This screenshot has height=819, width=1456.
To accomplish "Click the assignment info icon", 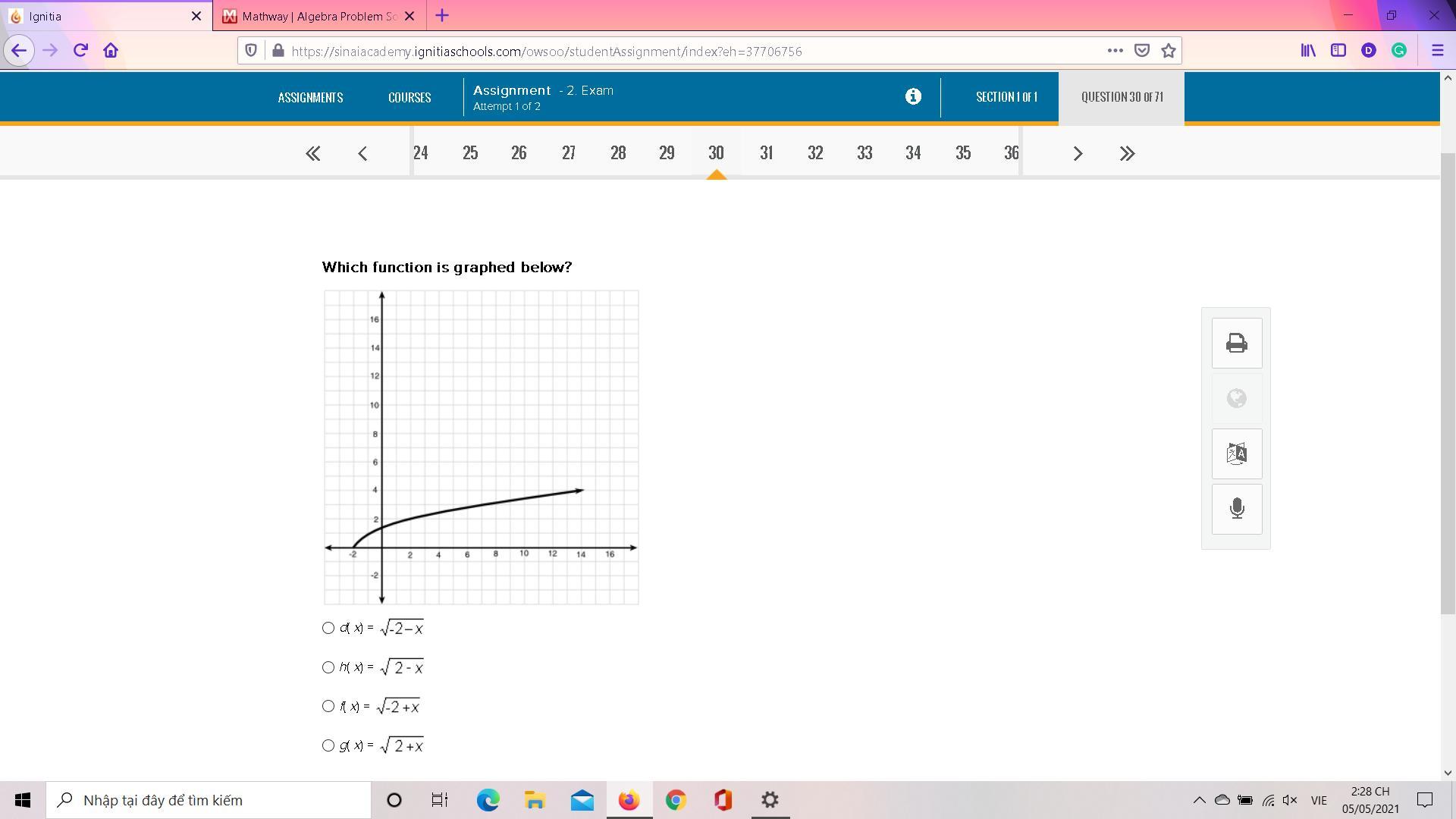I will click(913, 96).
